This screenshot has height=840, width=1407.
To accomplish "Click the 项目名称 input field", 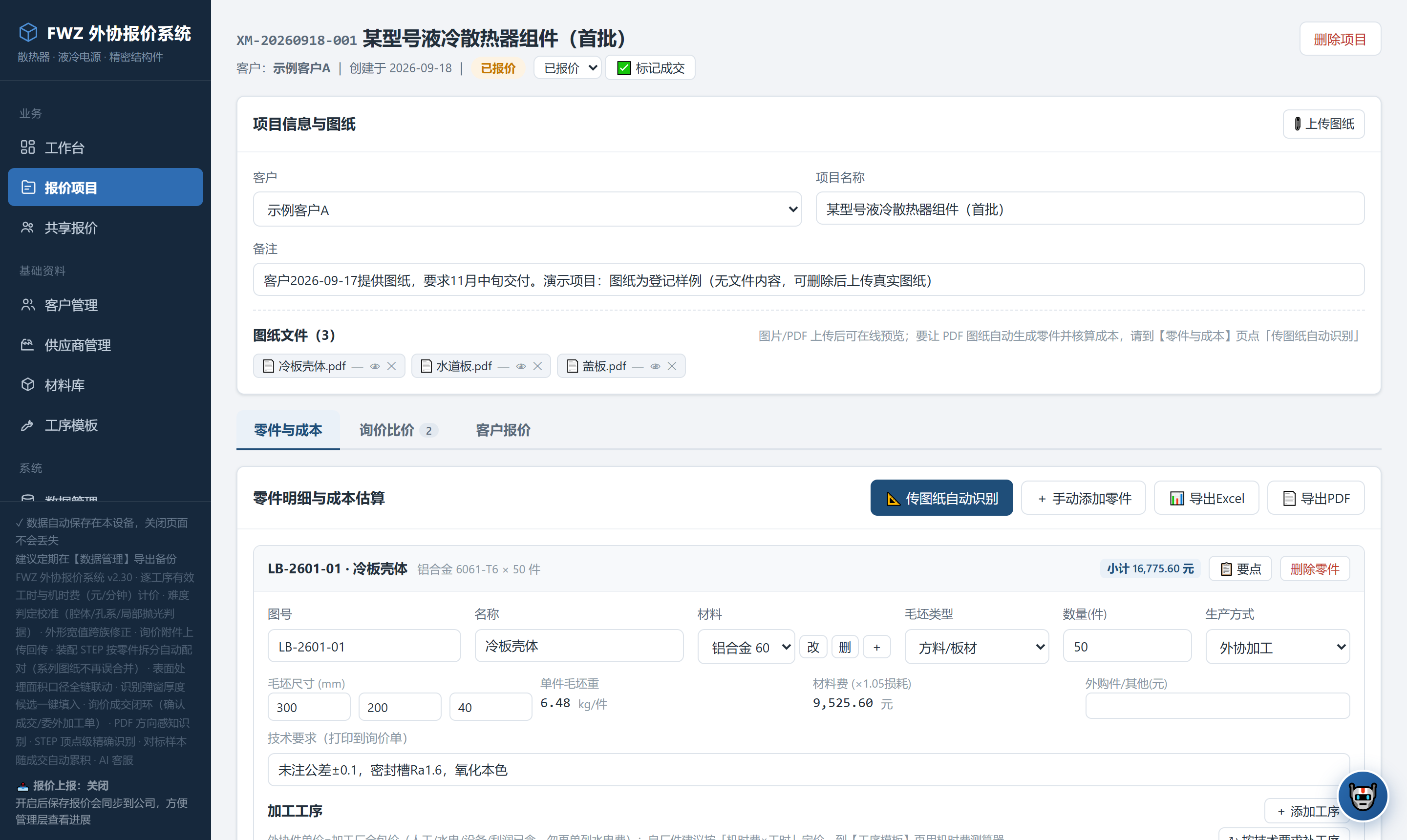I will coord(1090,209).
